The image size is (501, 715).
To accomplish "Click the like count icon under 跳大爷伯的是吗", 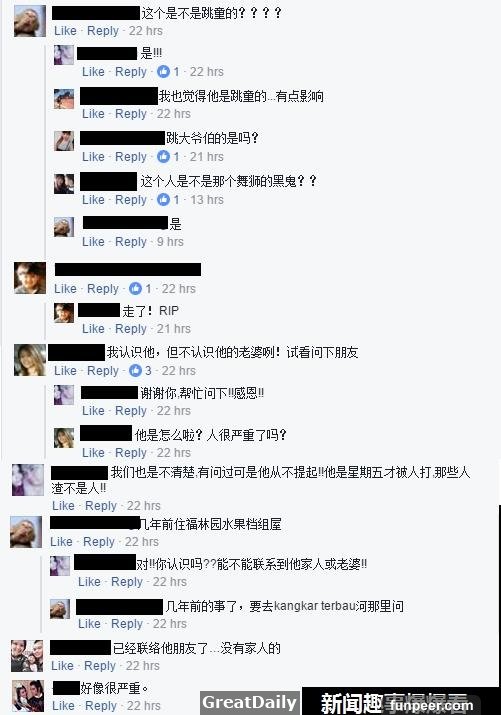I will click(x=163, y=156).
